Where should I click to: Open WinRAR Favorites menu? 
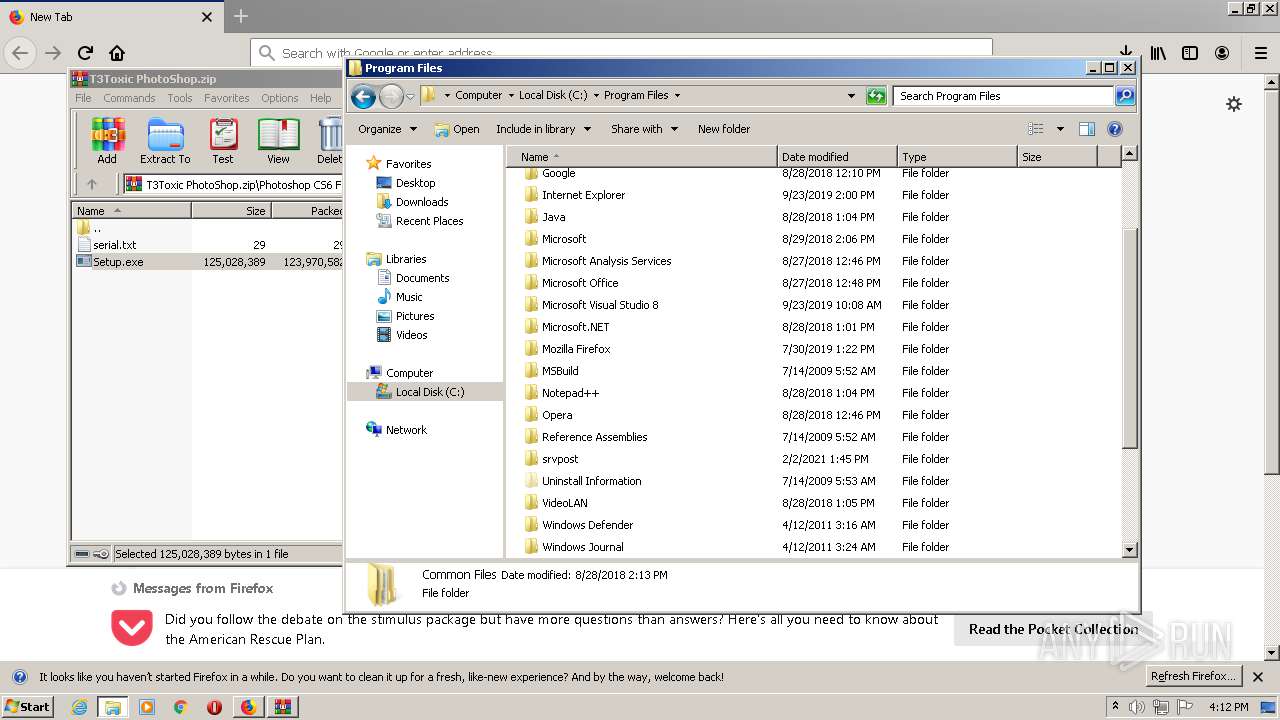tap(227, 98)
